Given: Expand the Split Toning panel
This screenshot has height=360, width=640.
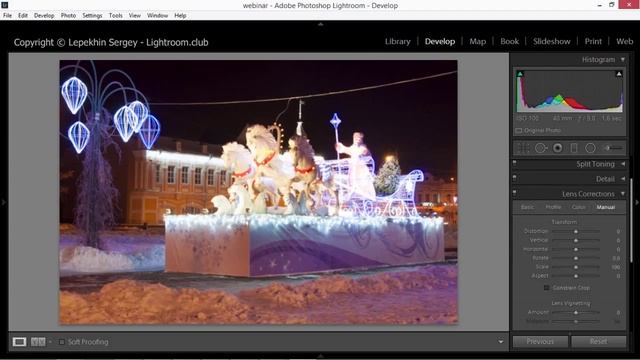Looking at the screenshot, I should (x=623, y=164).
